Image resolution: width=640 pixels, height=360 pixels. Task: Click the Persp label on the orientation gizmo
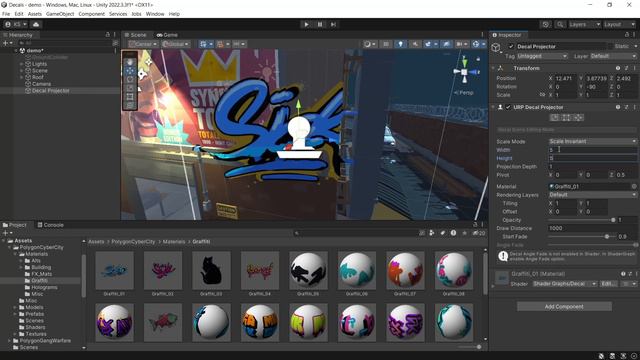(x=463, y=93)
